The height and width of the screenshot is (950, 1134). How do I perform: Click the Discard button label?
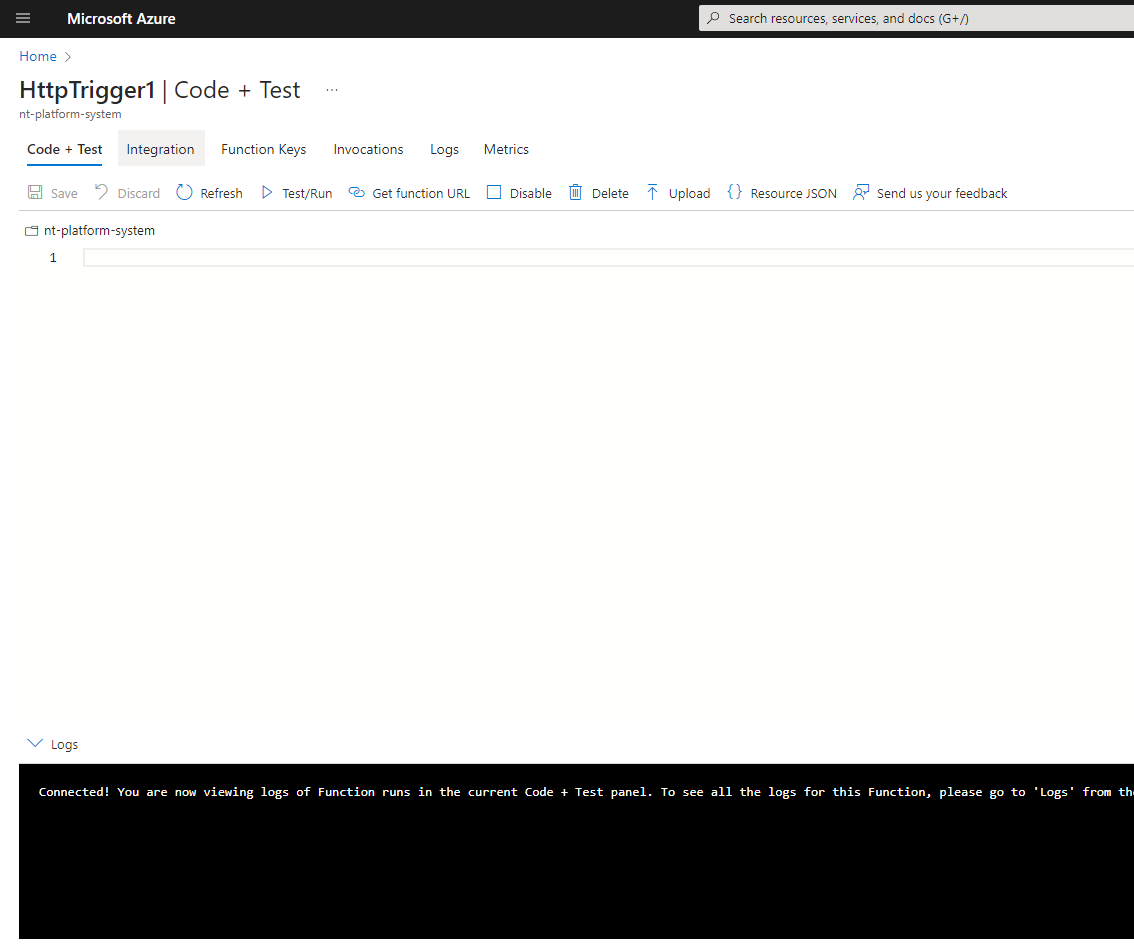(139, 193)
